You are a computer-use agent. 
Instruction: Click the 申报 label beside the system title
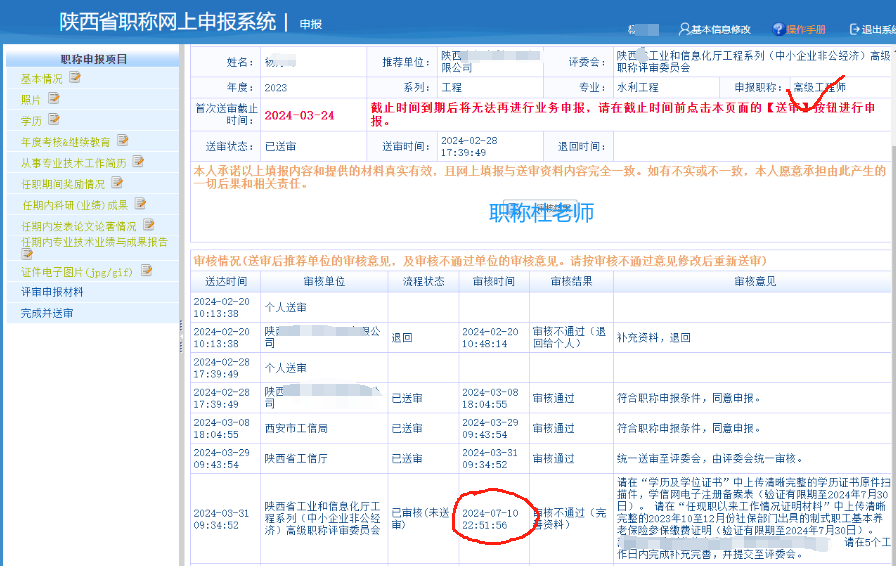311,23
